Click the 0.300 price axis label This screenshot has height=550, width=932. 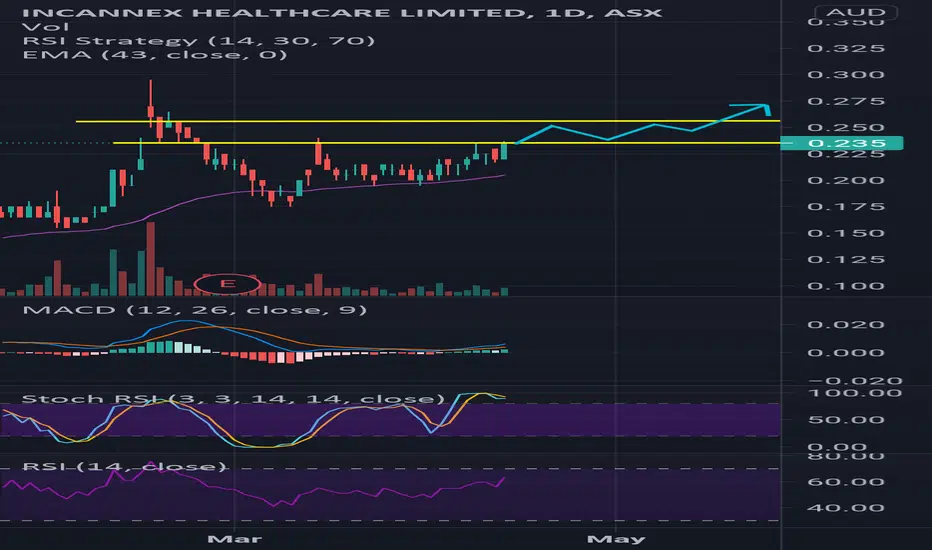point(846,74)
